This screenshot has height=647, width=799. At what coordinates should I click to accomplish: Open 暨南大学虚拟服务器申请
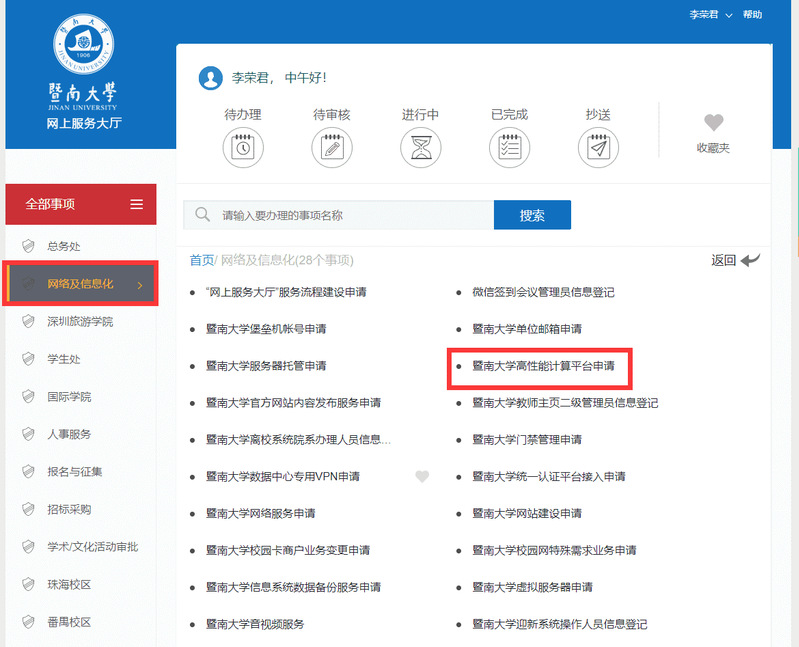click(532, 587)
